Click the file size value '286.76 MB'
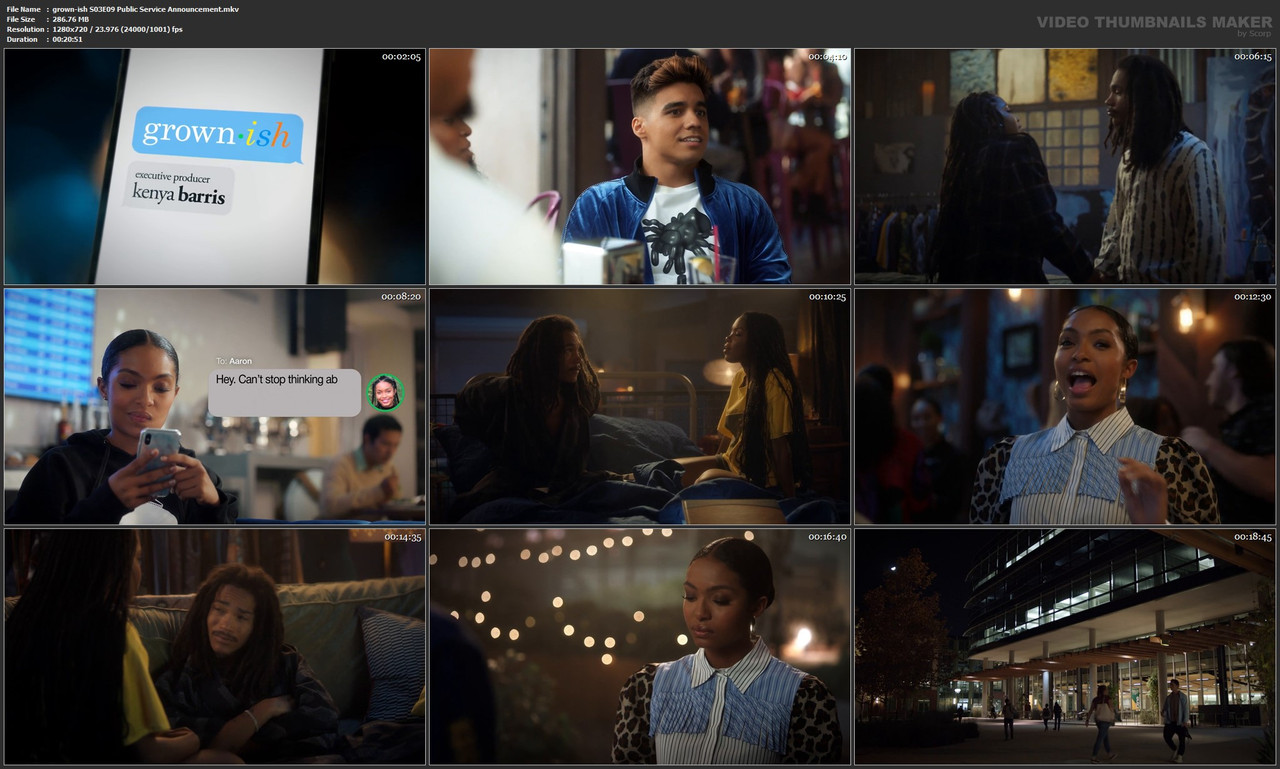 [71, 19]
